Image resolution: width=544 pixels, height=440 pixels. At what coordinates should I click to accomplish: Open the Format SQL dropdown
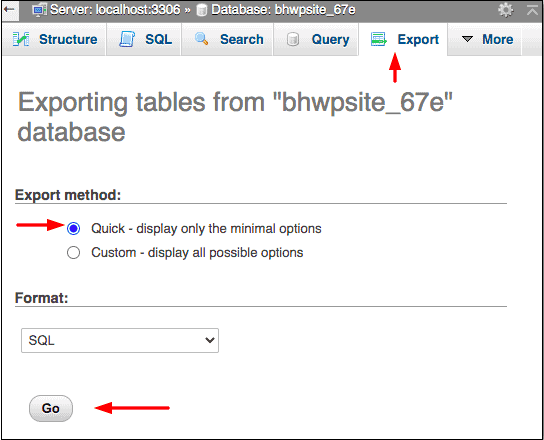pyautogui.click(x=120, y=340)
